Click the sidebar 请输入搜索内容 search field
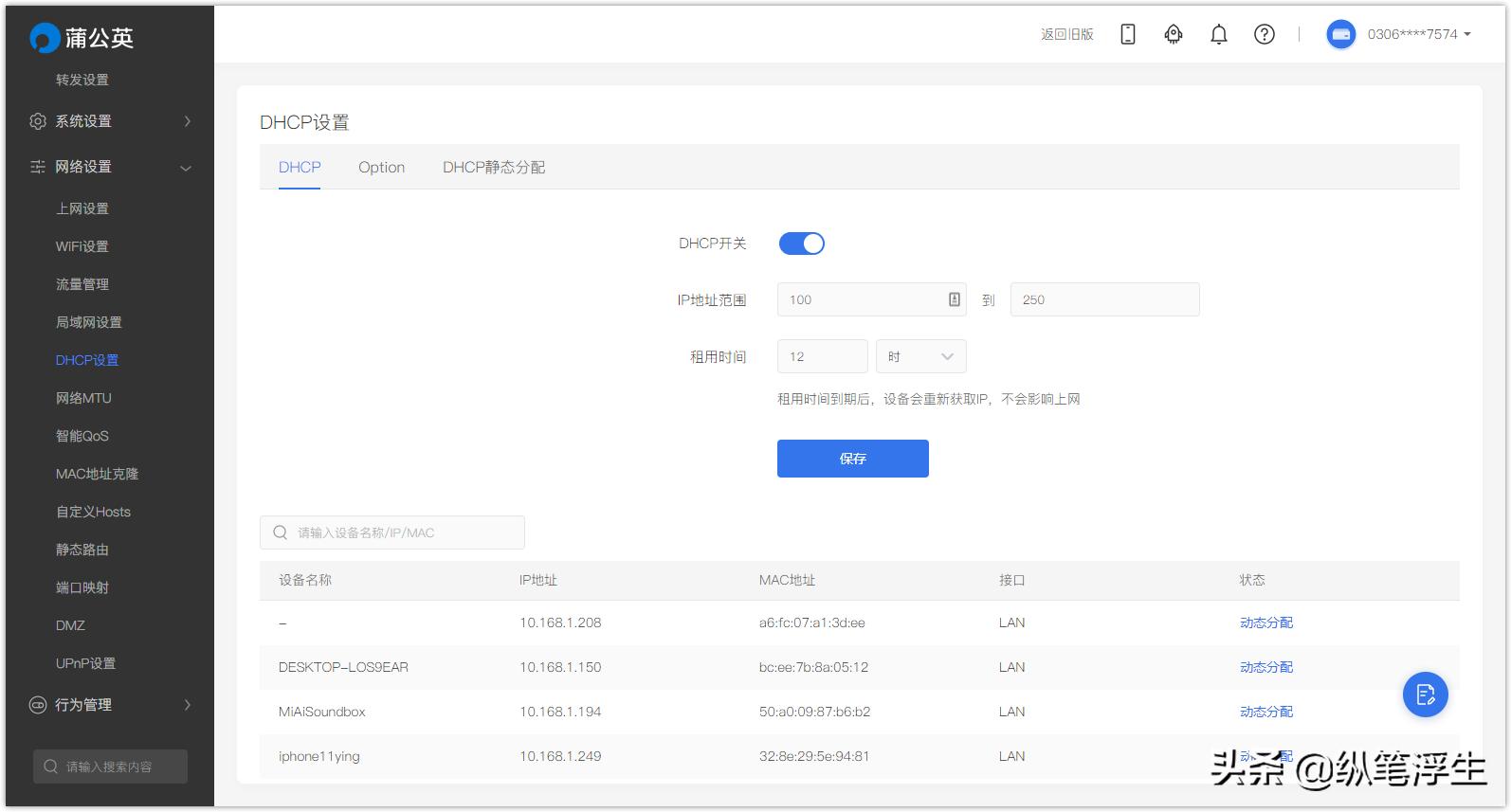Viewport: 1511px width, 812px height. (x=110, y=767)
